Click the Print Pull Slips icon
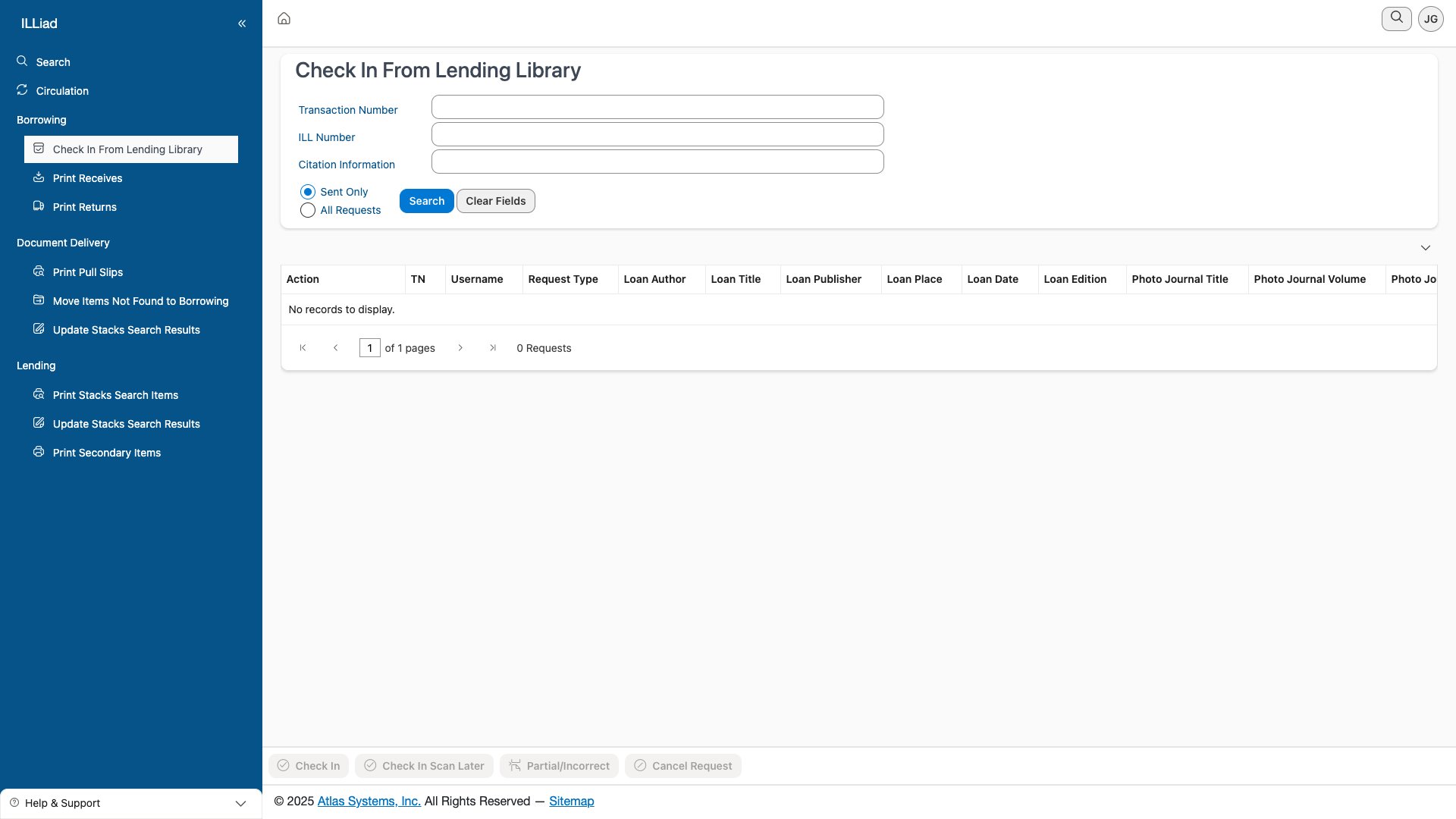1456x819 pixels. coord(39,271)
